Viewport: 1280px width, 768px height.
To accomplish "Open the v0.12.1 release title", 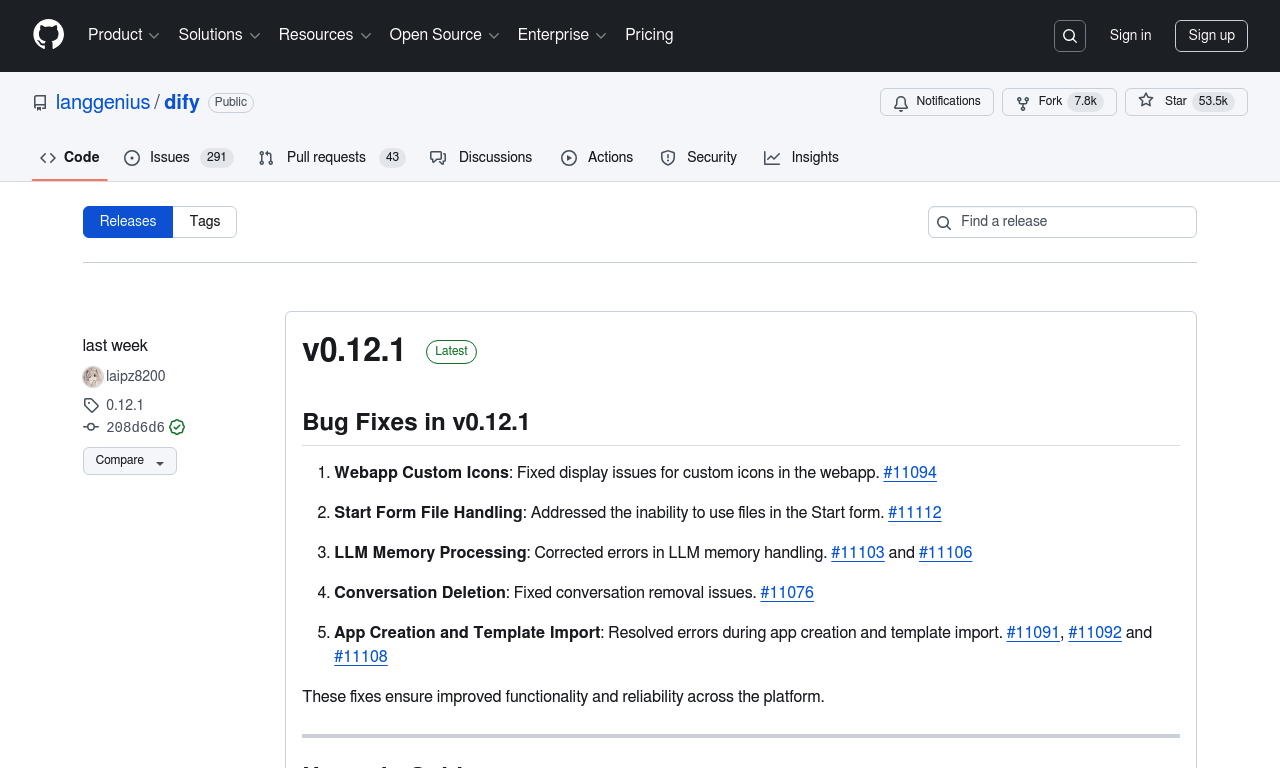I will tap(354, 351).
